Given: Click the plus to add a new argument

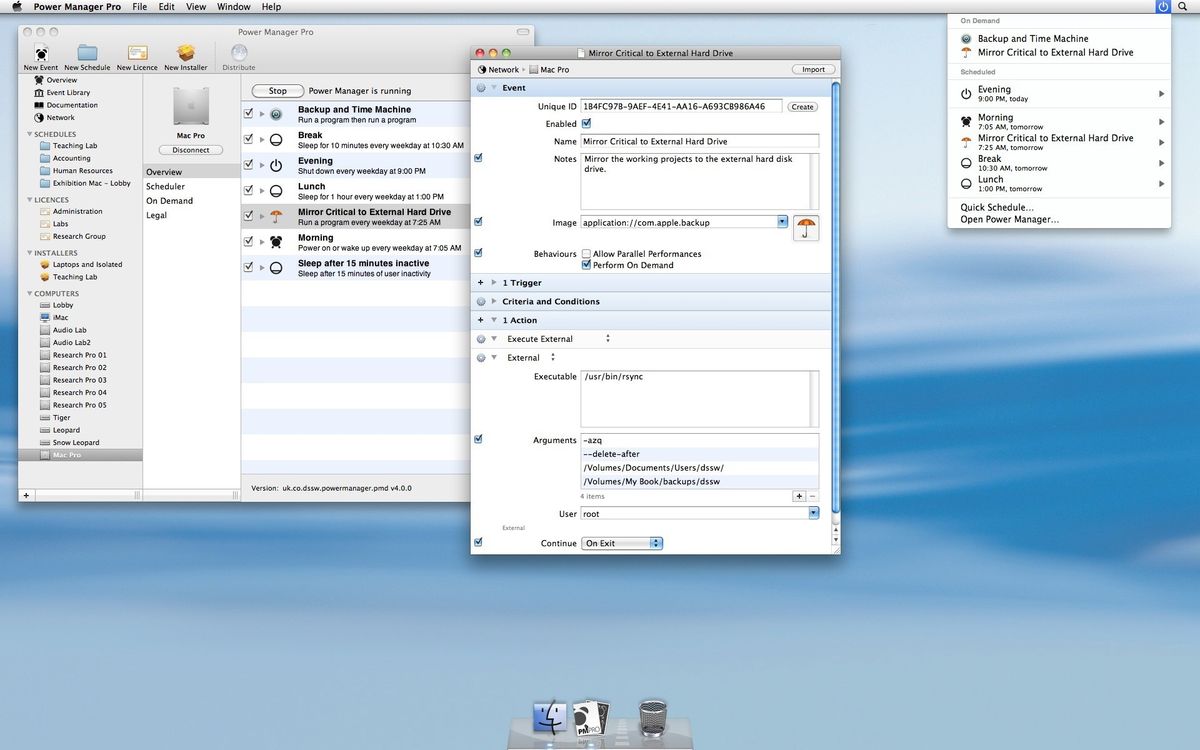Looking at the screenshot, I should (x=799, y=495).
